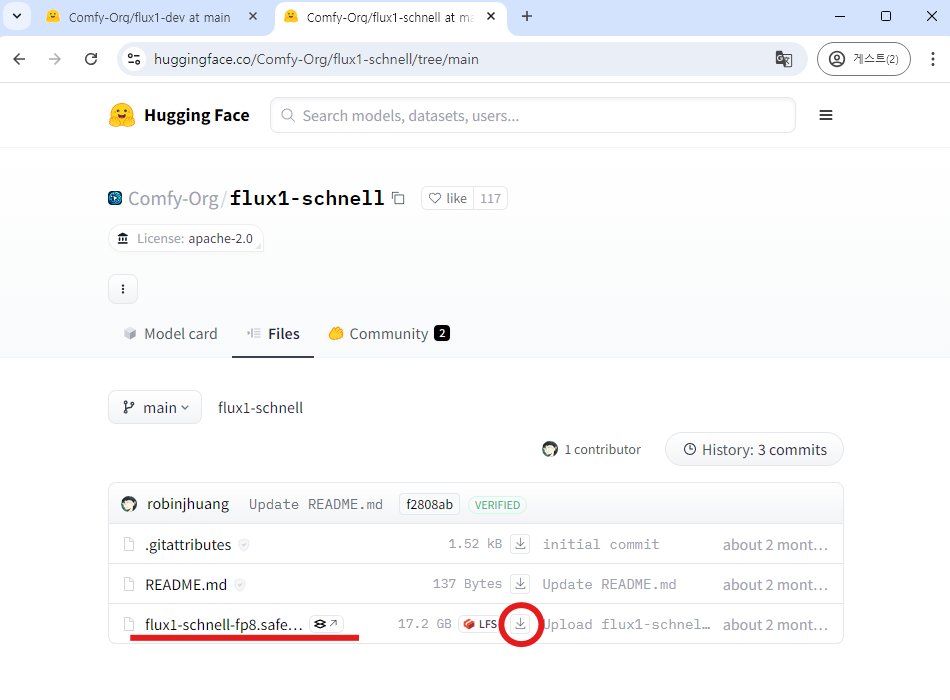Screen dimensions: 950x700
Task: Click the browser address bar URL
Action: coord(316,59)
